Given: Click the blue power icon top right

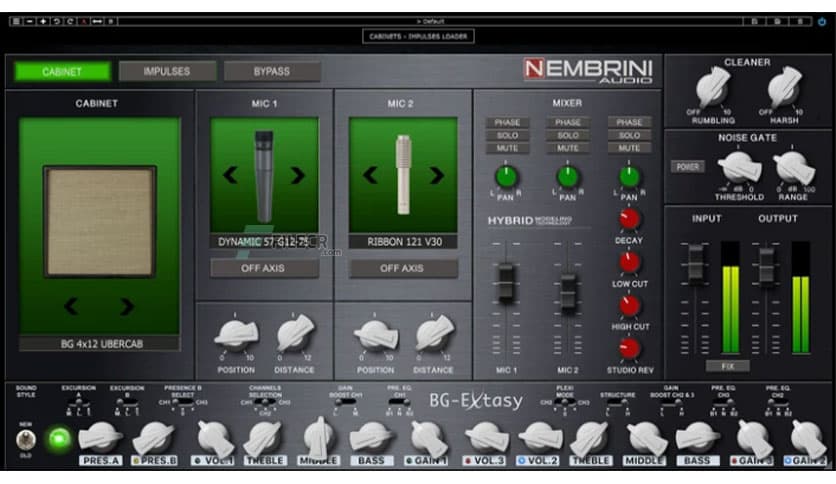Looking at the screenshot, I should click(x=822, y=21).
